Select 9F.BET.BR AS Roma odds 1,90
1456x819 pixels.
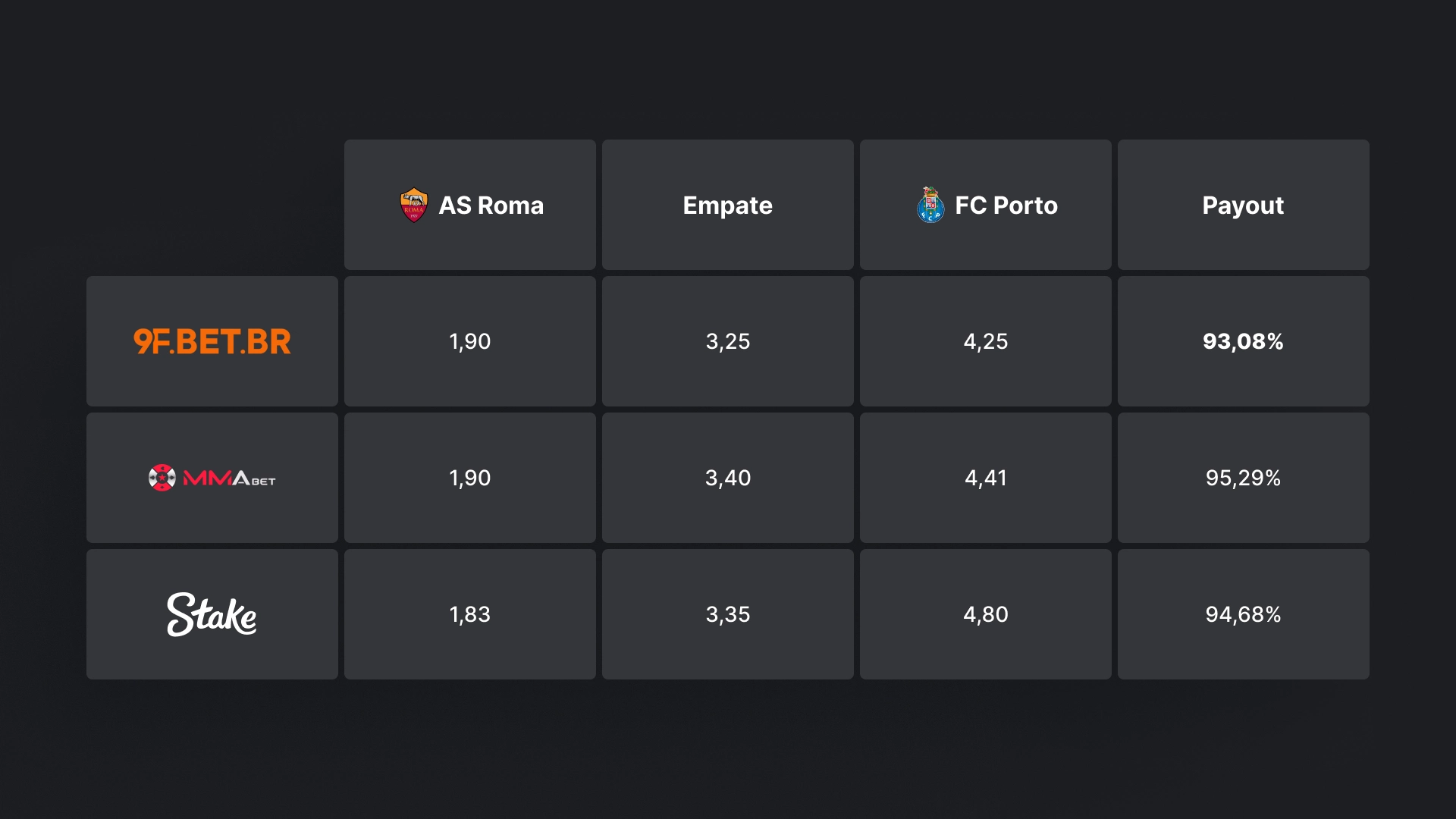click(x=470, y=342)
